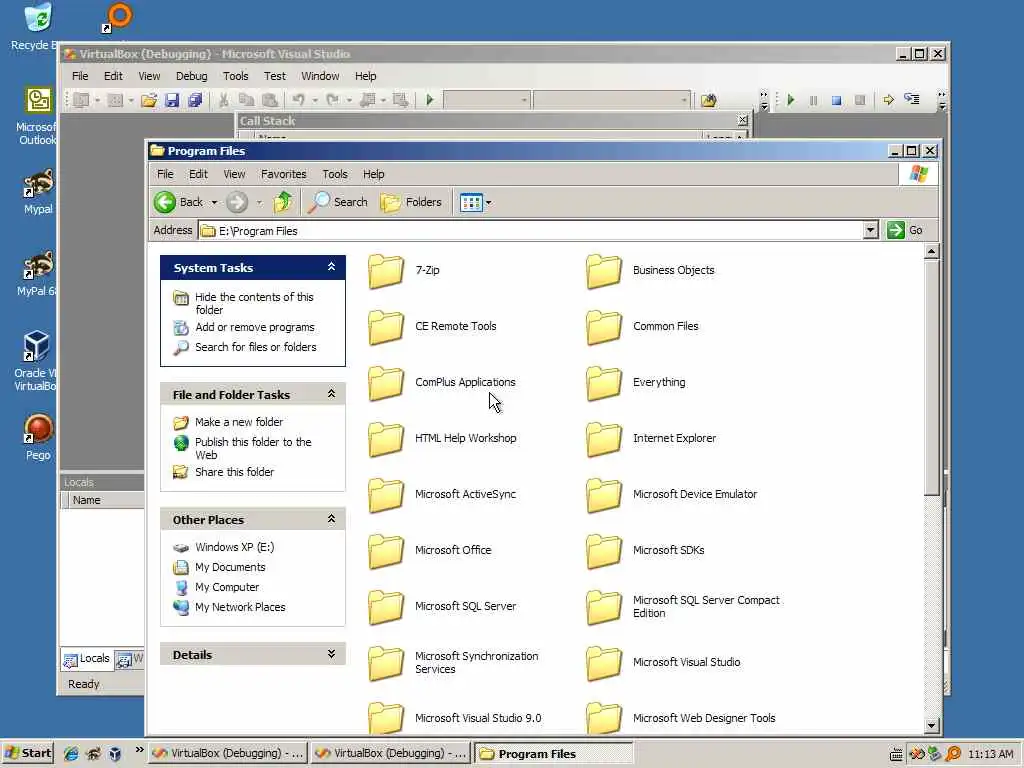
Task: Go up one folder level
Action: tap(283, 202)
